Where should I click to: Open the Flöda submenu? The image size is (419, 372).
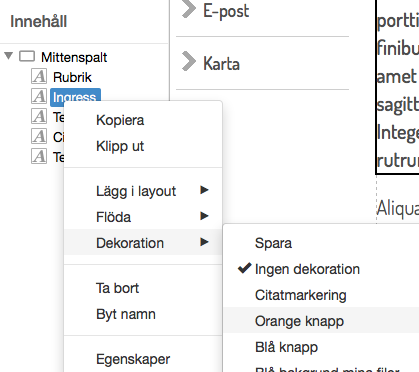(x=143, y=217)
